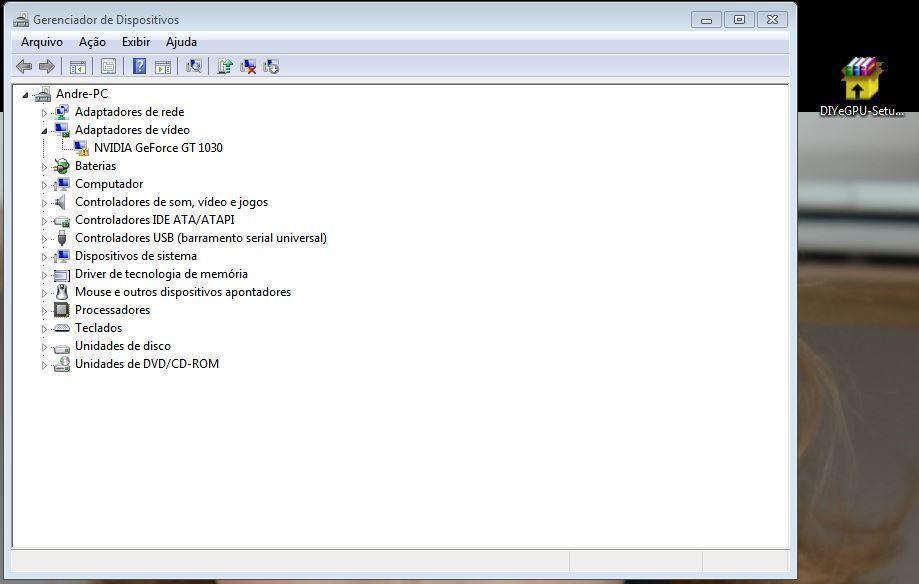The width and height of the screenshot is (919, 584).
Task: Scan for hardware changes toolbar icon
Action: [x=194, y=66]
